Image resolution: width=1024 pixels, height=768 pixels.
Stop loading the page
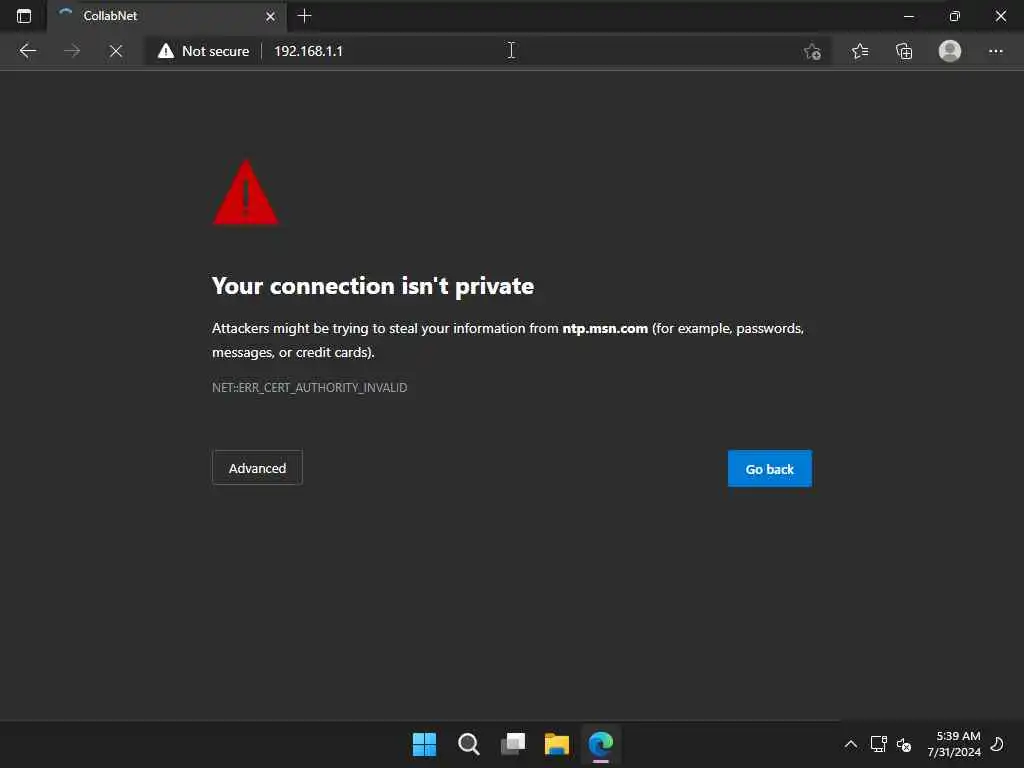(116, 51)
